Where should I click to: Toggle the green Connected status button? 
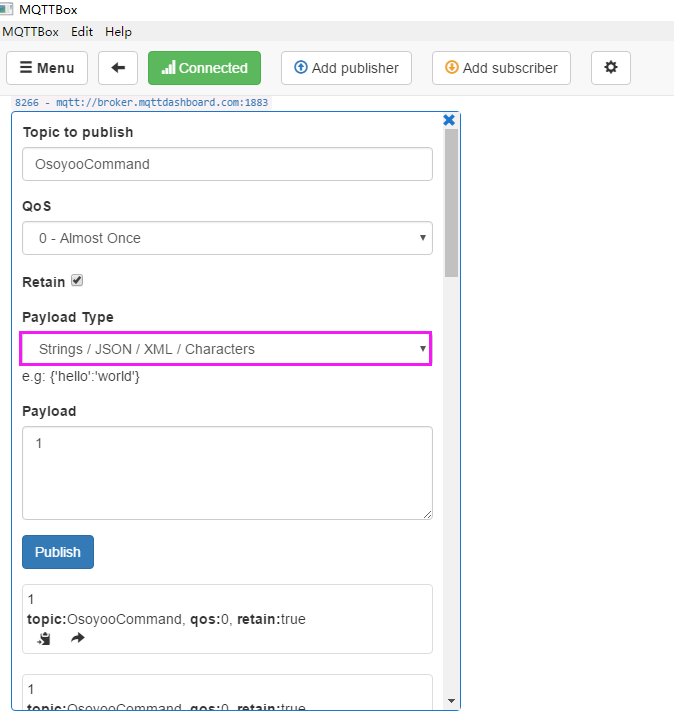click(204, 68)
